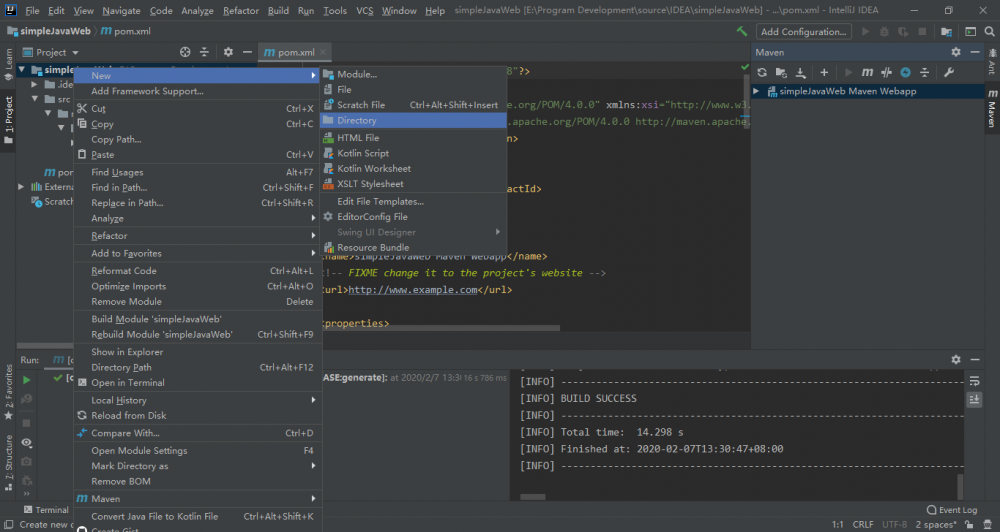
Task: Open the Analyze submenu in context menu
Action: pyautogui.click(x=198, y=218)
